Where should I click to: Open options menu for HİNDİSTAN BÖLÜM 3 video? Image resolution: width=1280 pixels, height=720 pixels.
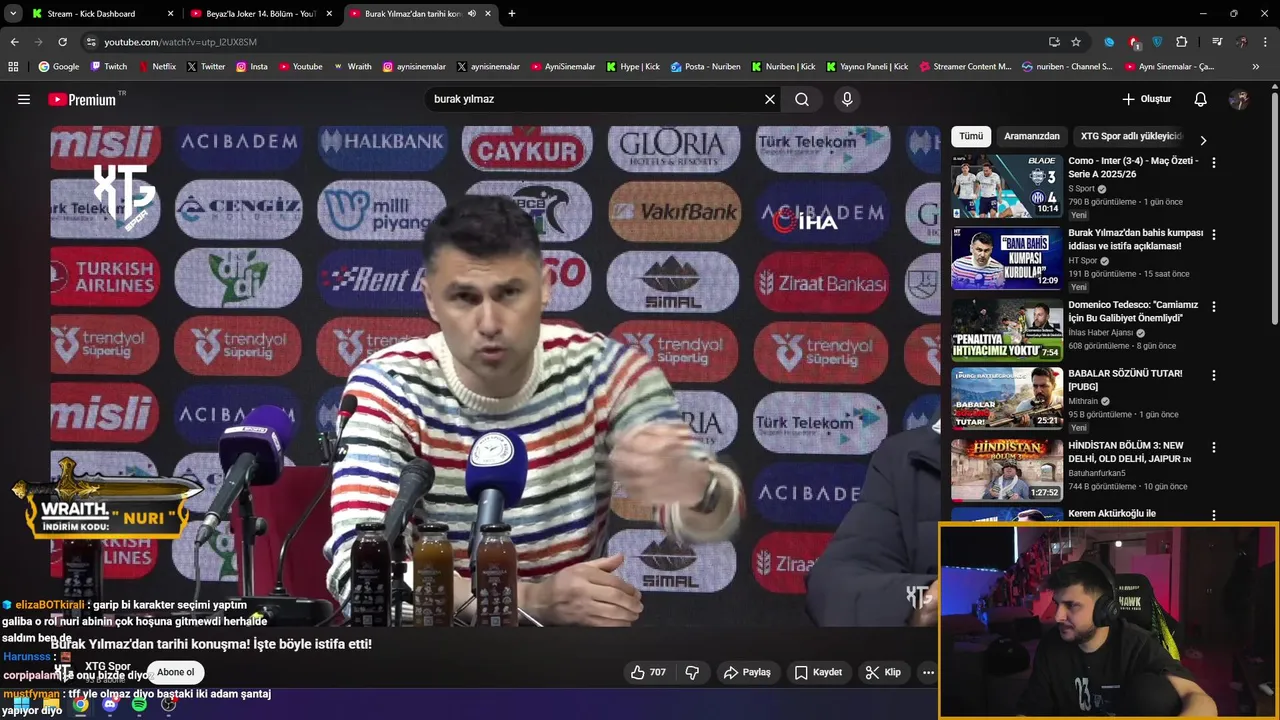[x=1214, y=447]
